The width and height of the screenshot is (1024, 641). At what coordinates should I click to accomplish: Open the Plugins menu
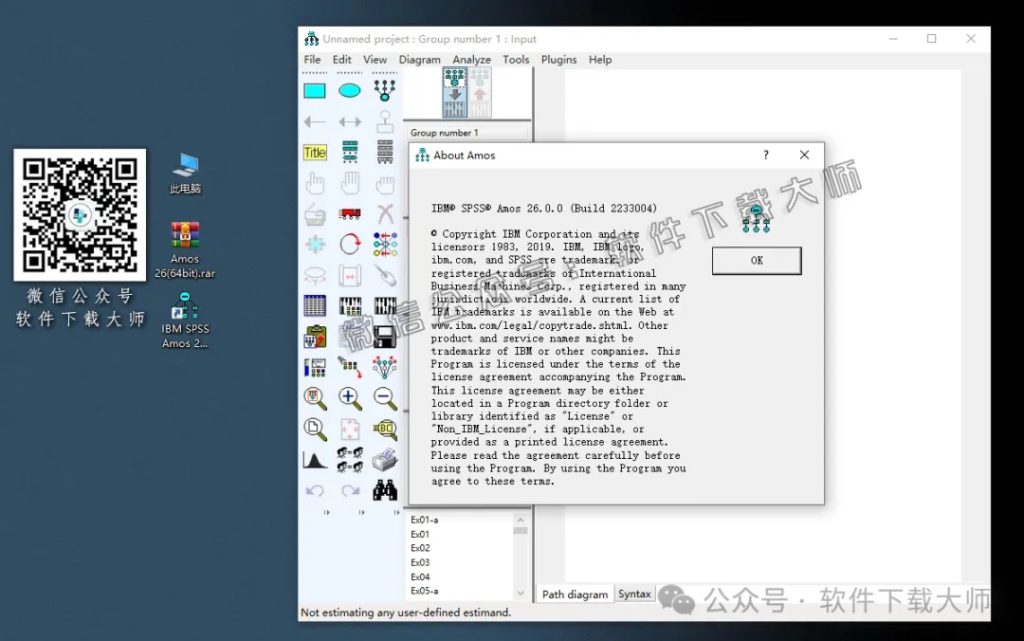(558, 59)
